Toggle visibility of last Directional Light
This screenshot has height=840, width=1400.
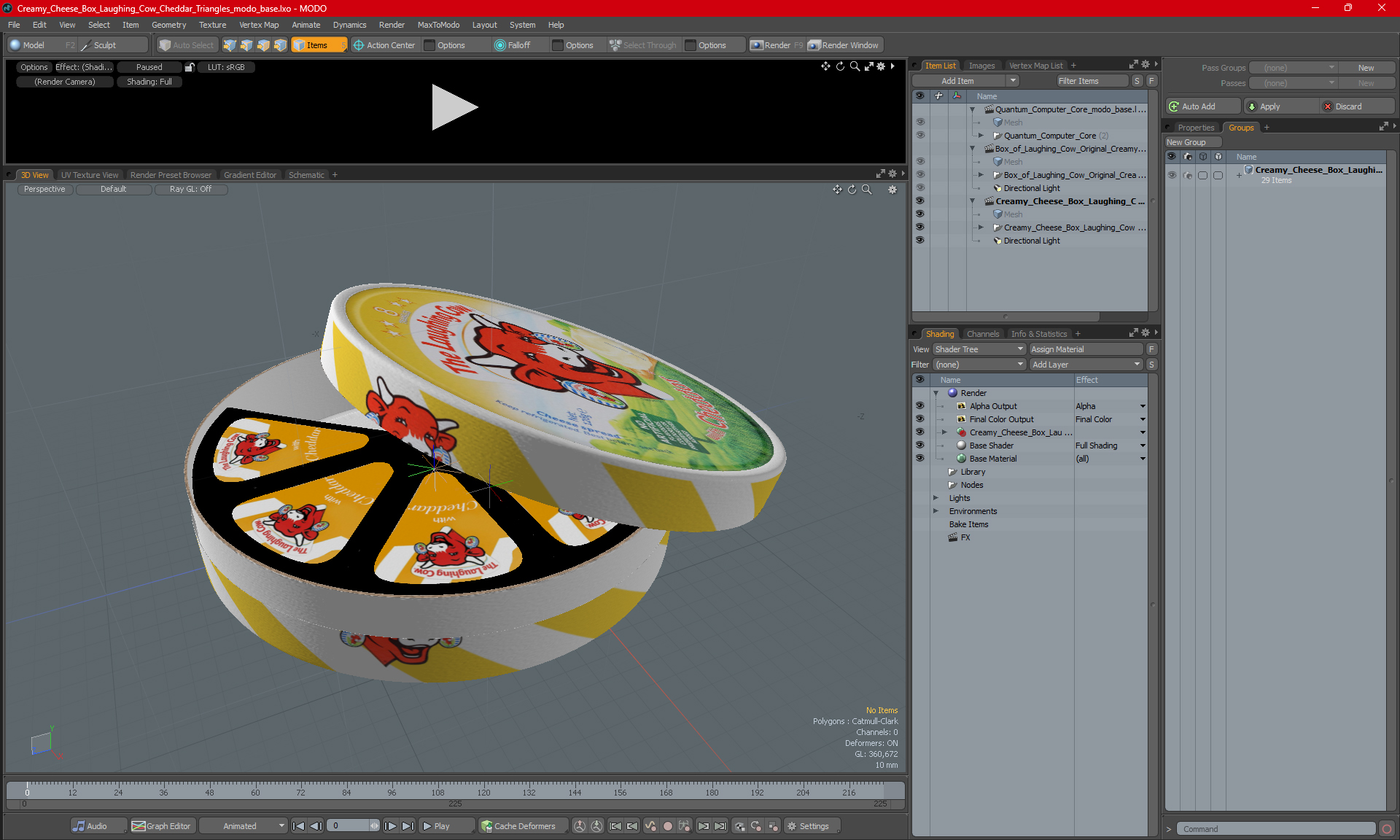click(x=920, y=241)
